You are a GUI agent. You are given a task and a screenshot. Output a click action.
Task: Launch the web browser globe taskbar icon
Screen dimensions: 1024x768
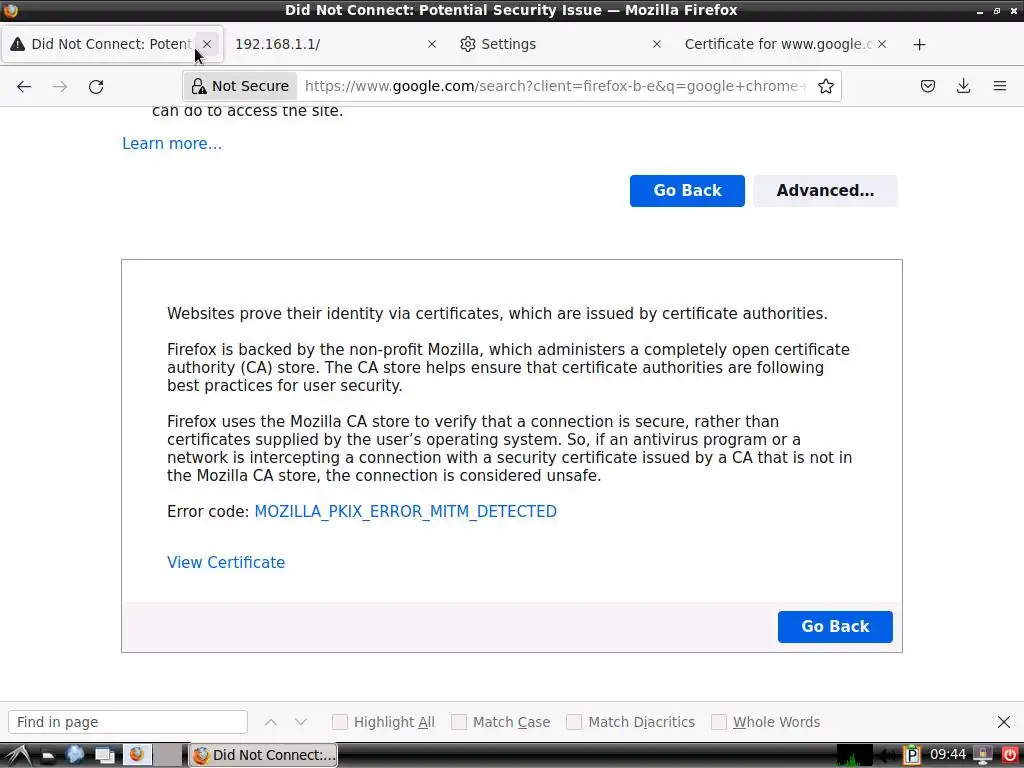(75, 755)
